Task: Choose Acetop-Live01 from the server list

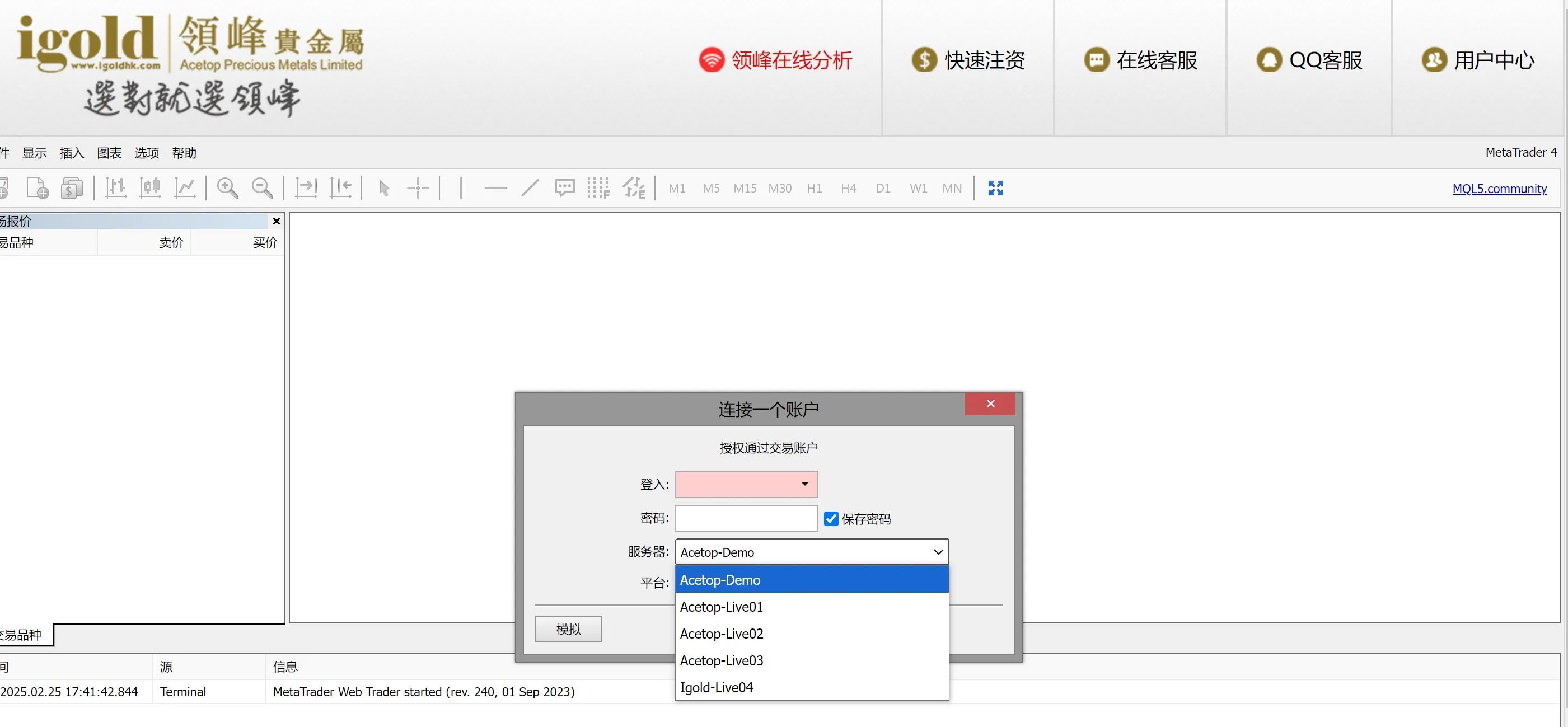Action: pyautogui.click(x=812, y=607)
